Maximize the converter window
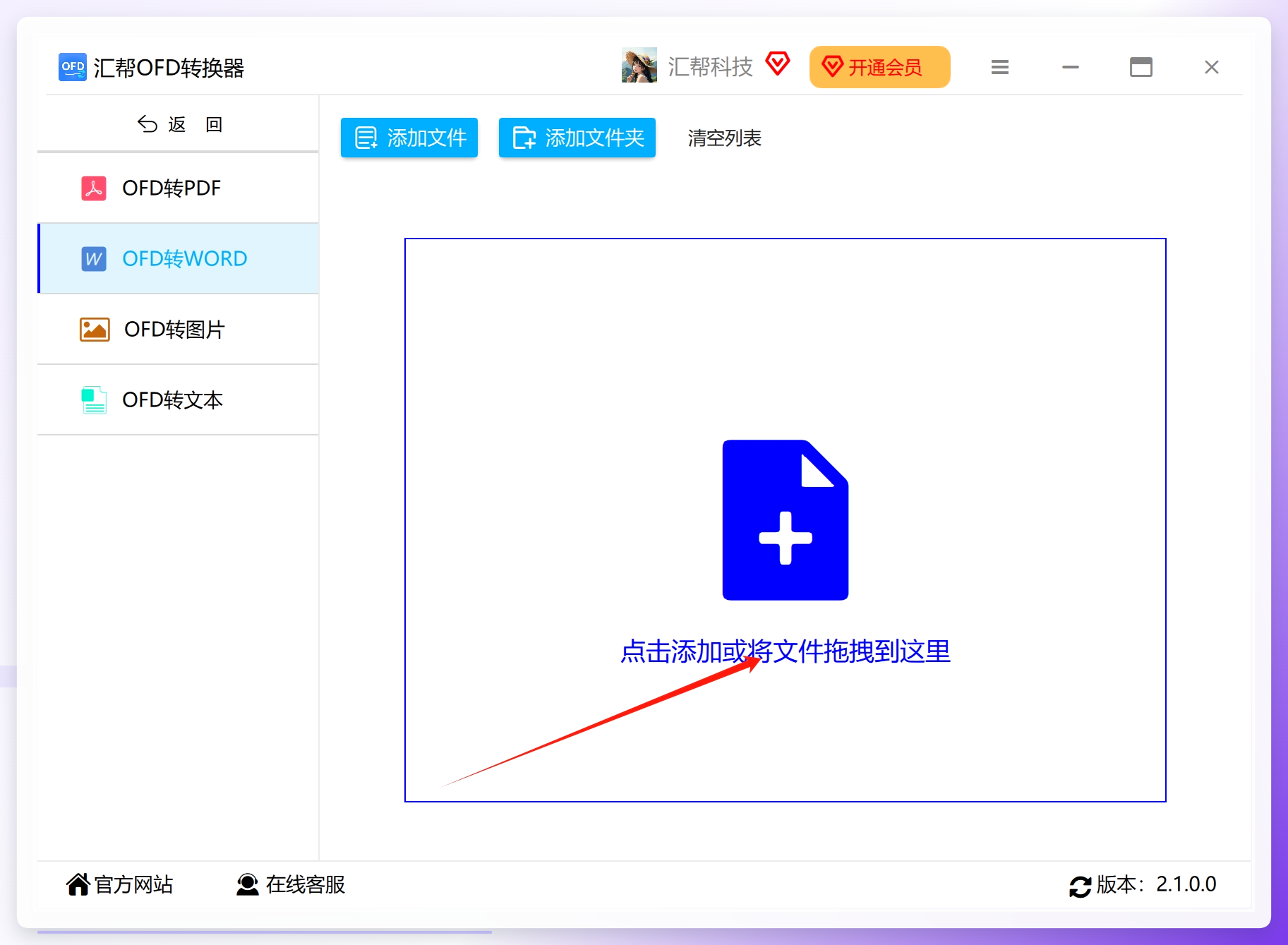The image size is (1288, 945). [1140, 67]
